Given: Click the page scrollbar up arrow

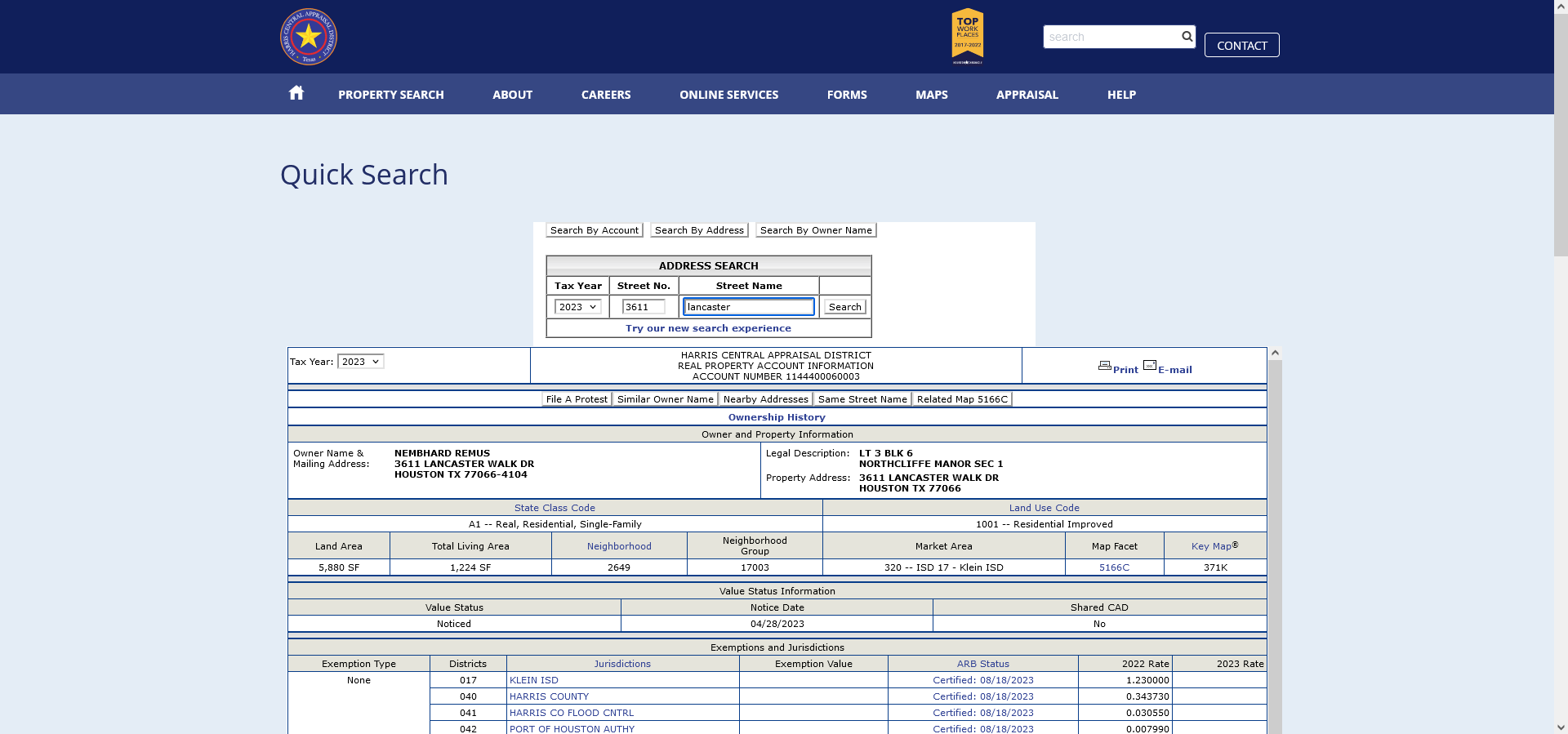Looking at the screenshot, I should 1561,7.
